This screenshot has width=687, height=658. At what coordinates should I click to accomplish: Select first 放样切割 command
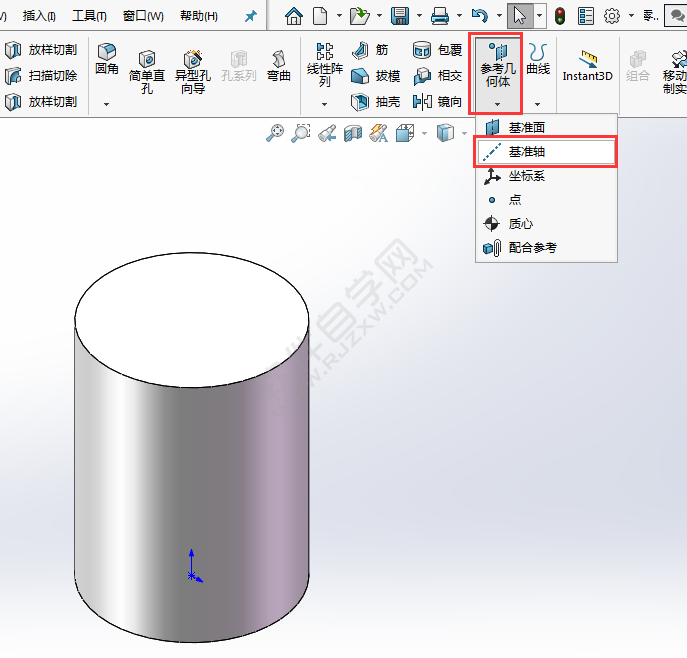point(41,50)
